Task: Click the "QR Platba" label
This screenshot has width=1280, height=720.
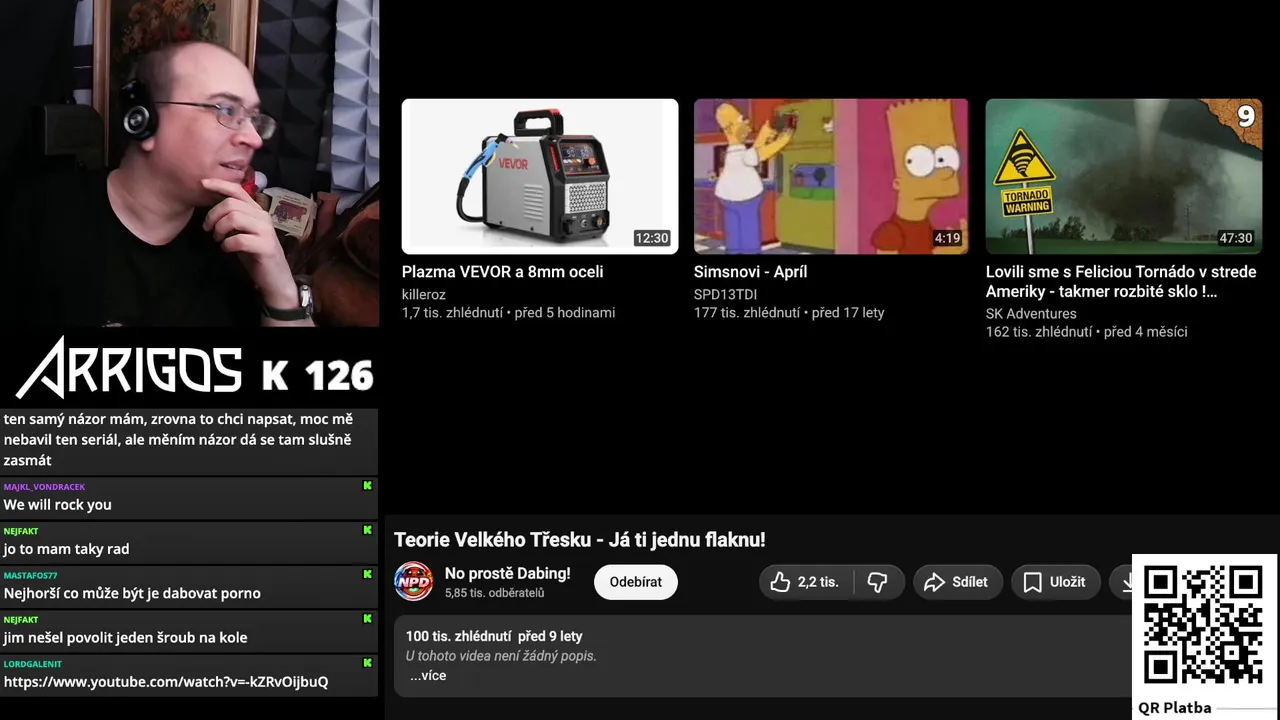Action: pos(1175,708)
